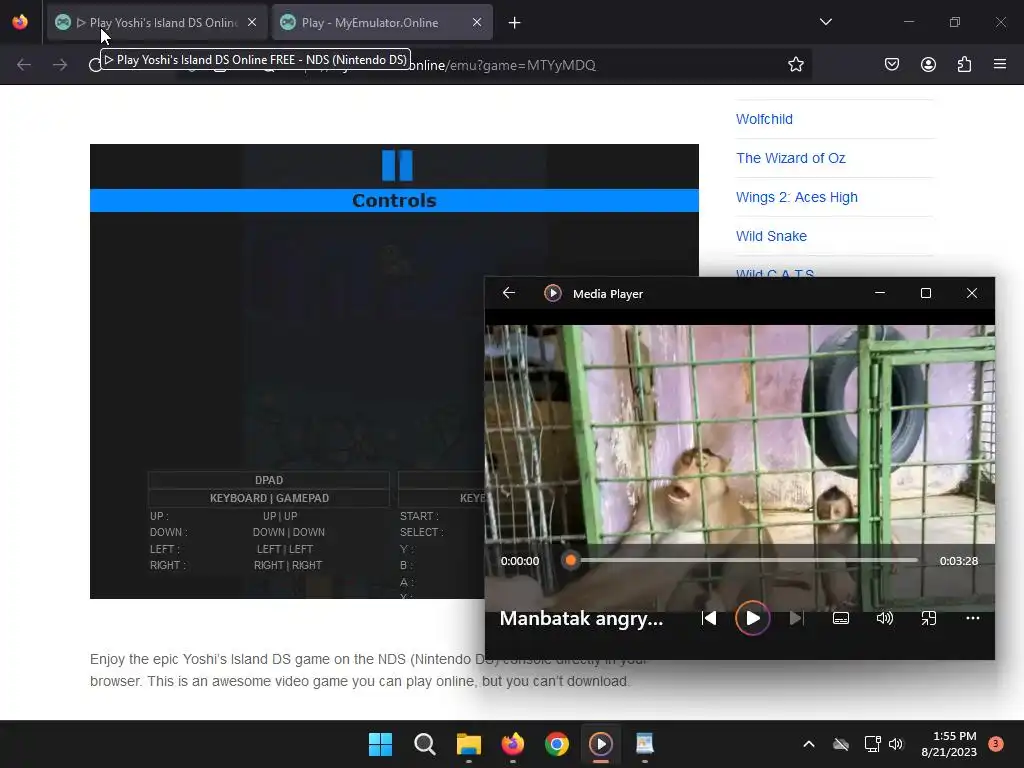This screenshot has height=768, width=1024.
Task: Open more options menu in Media Player
Action: 972,618
